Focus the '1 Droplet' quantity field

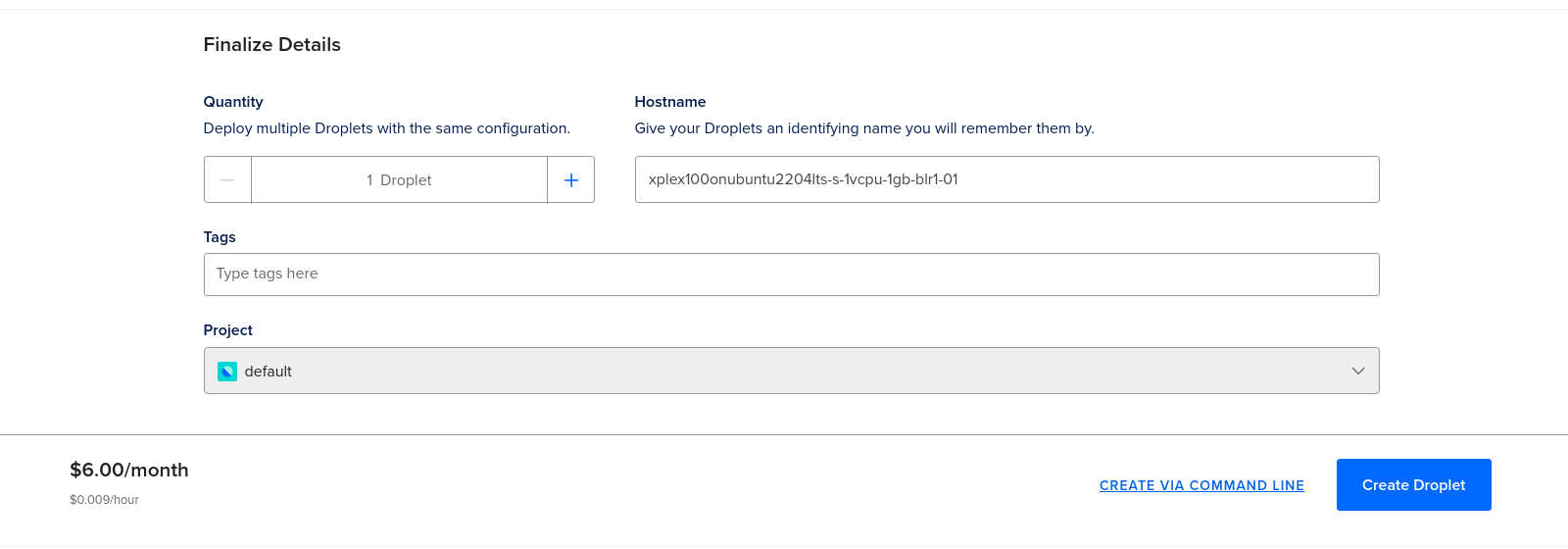tap(399, 179)
